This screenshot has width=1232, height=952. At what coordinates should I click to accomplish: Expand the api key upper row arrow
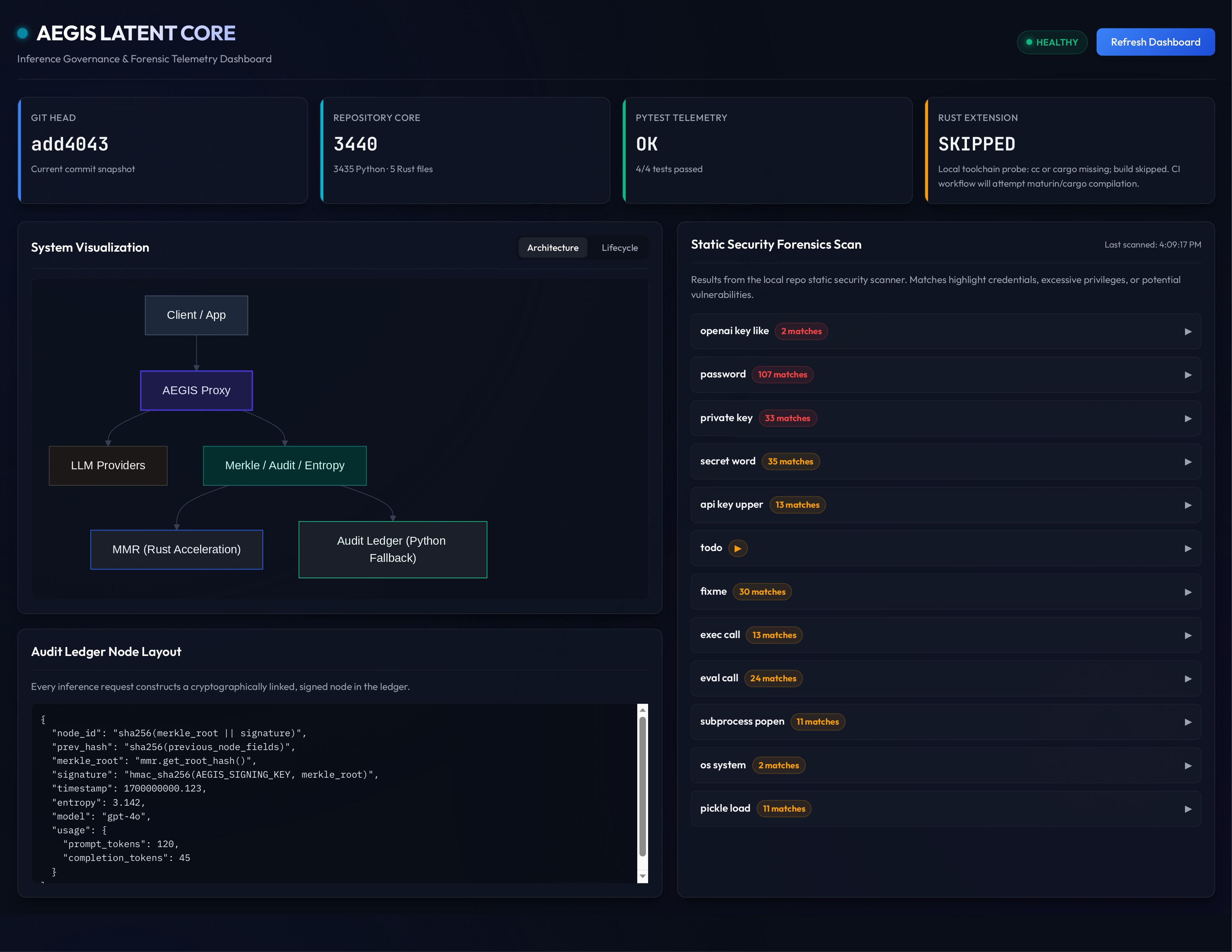click(1188, 505)
